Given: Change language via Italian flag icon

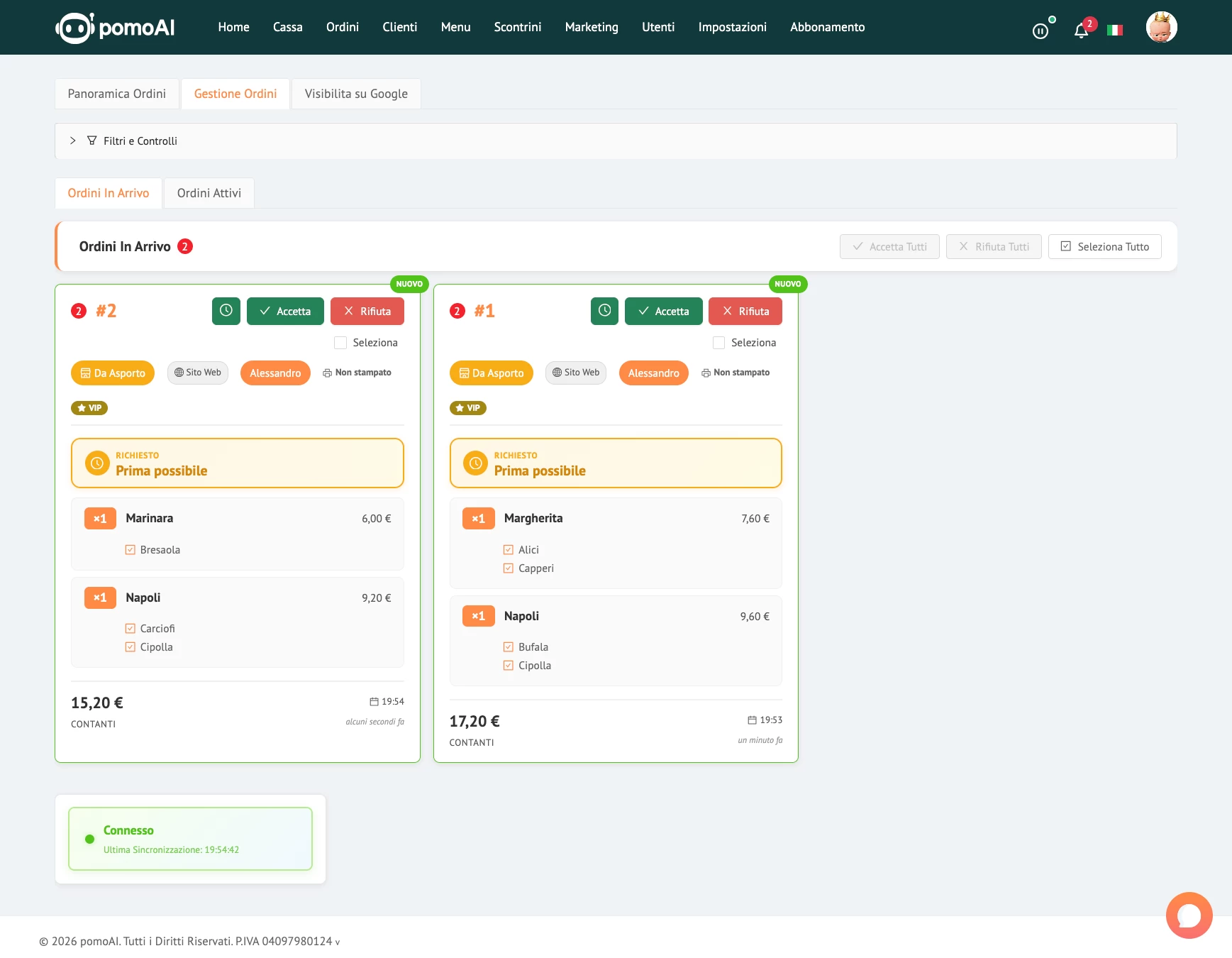Looking at the screenshot, I should point(1115,31).
